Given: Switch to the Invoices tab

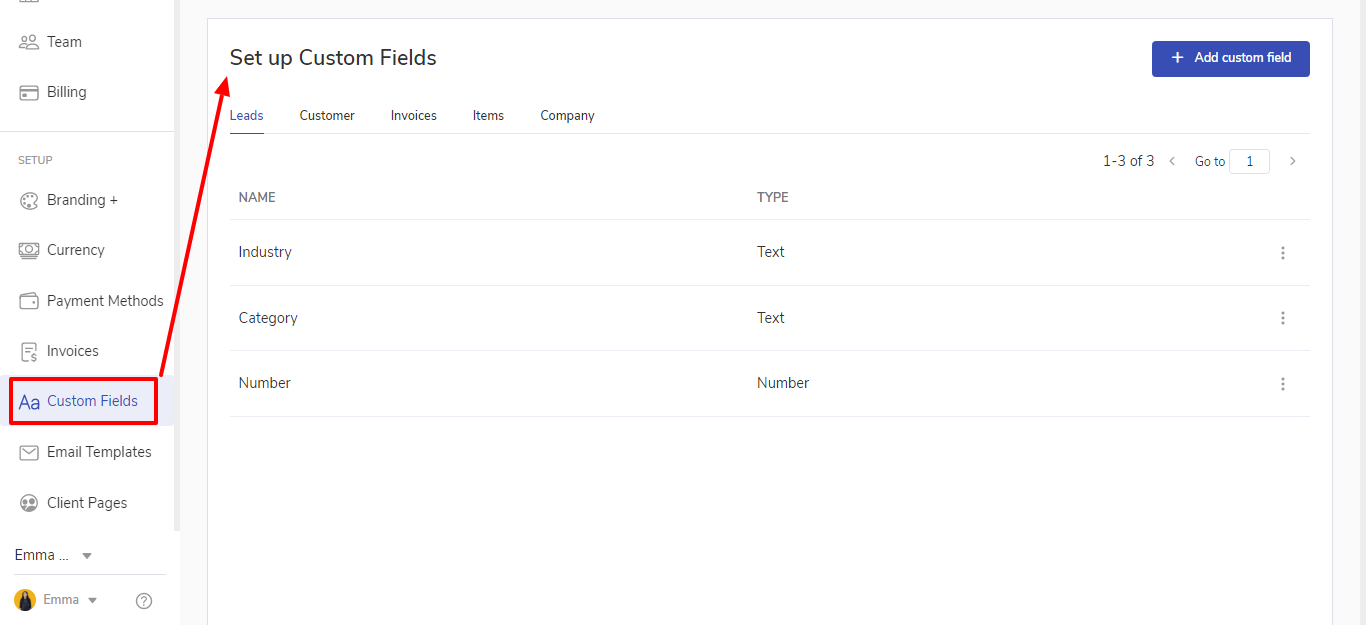Looking at the screenshot, I should coord(414,116).
